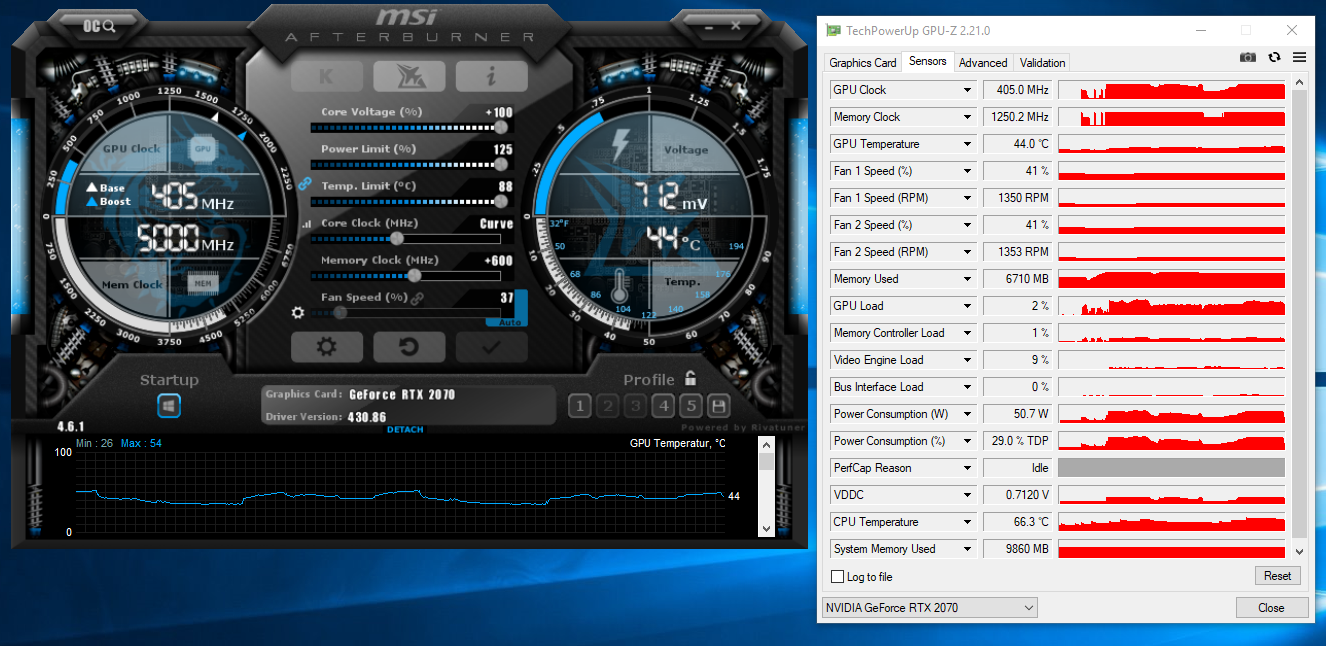Take a screenshot with the GPU-Z camera icon
The image size is (1326, 646).
tap(1247, 58)
